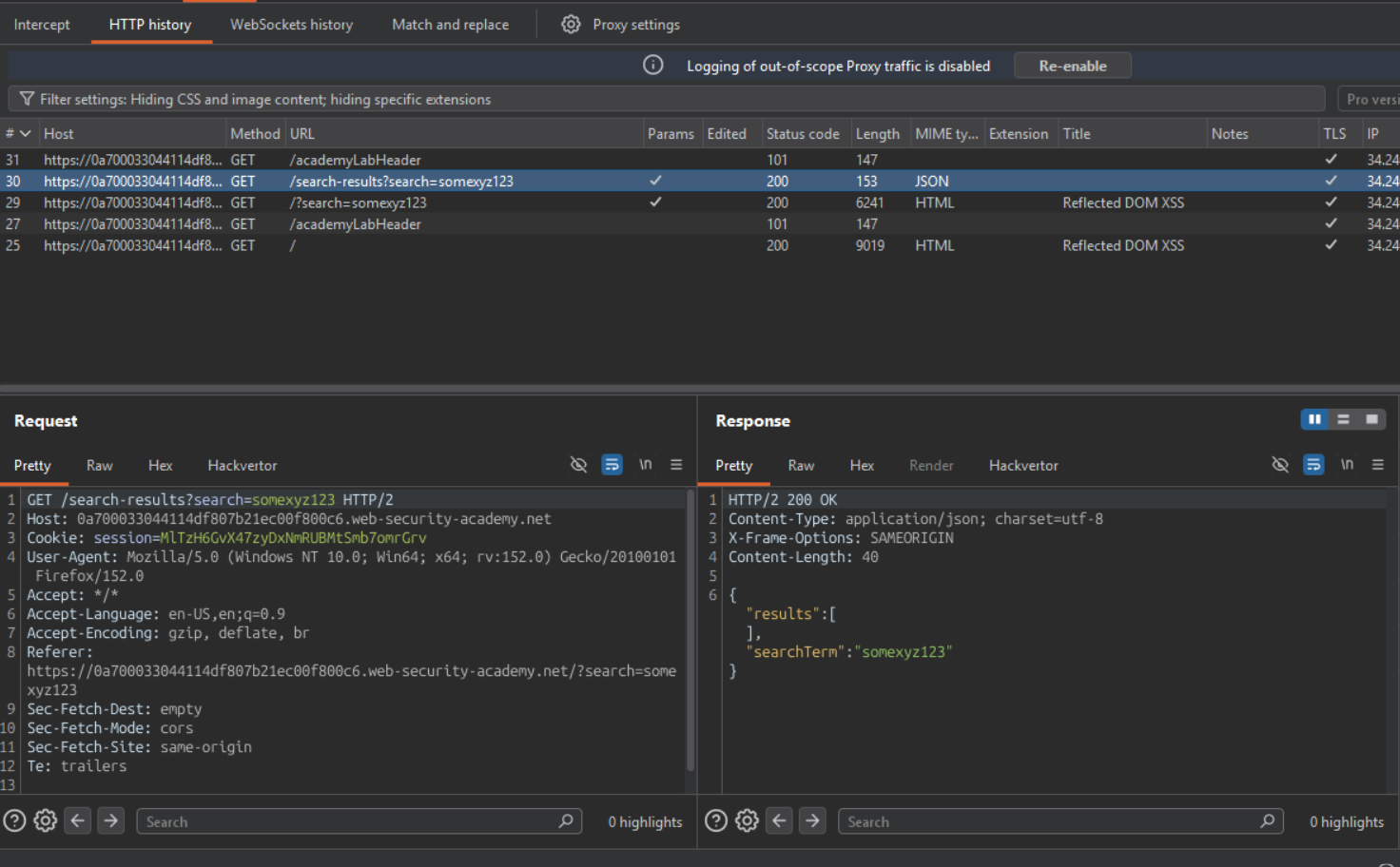The image size is (1400, 867).
Task: Select top-bottom layout icon
Action: click(1343, 419)
